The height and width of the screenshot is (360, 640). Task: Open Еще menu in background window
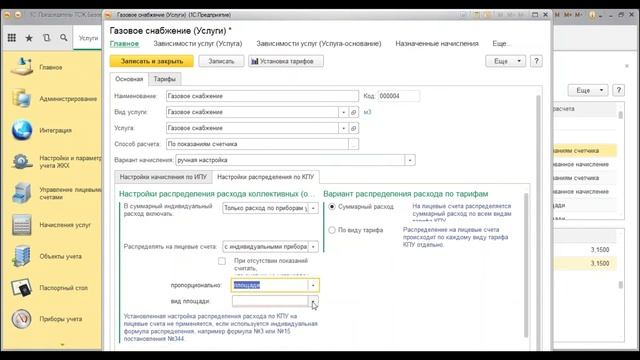point(588,90)
